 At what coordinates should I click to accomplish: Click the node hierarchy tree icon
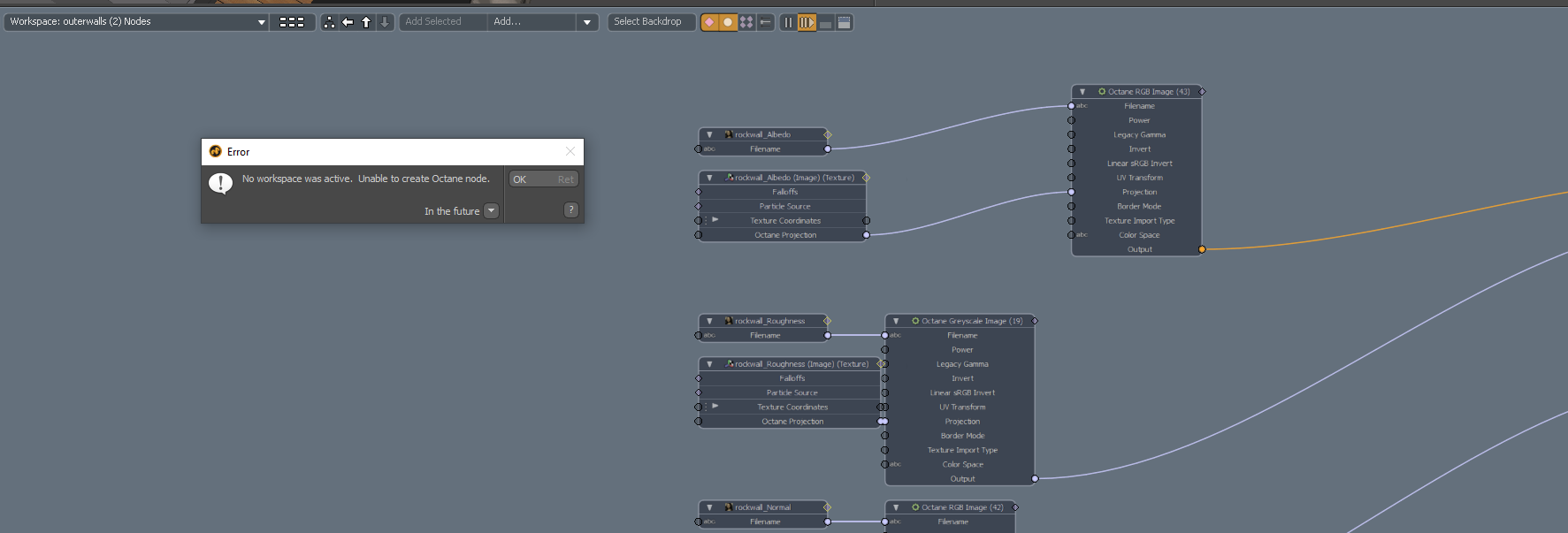(329, 22)
